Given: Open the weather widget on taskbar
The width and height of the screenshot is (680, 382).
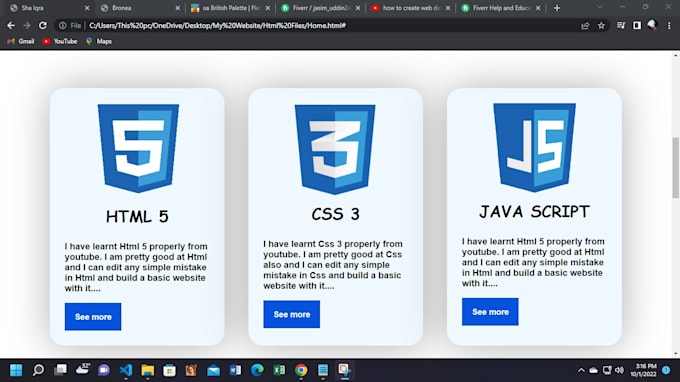Looking at the screenshot, I should point(82,369).
